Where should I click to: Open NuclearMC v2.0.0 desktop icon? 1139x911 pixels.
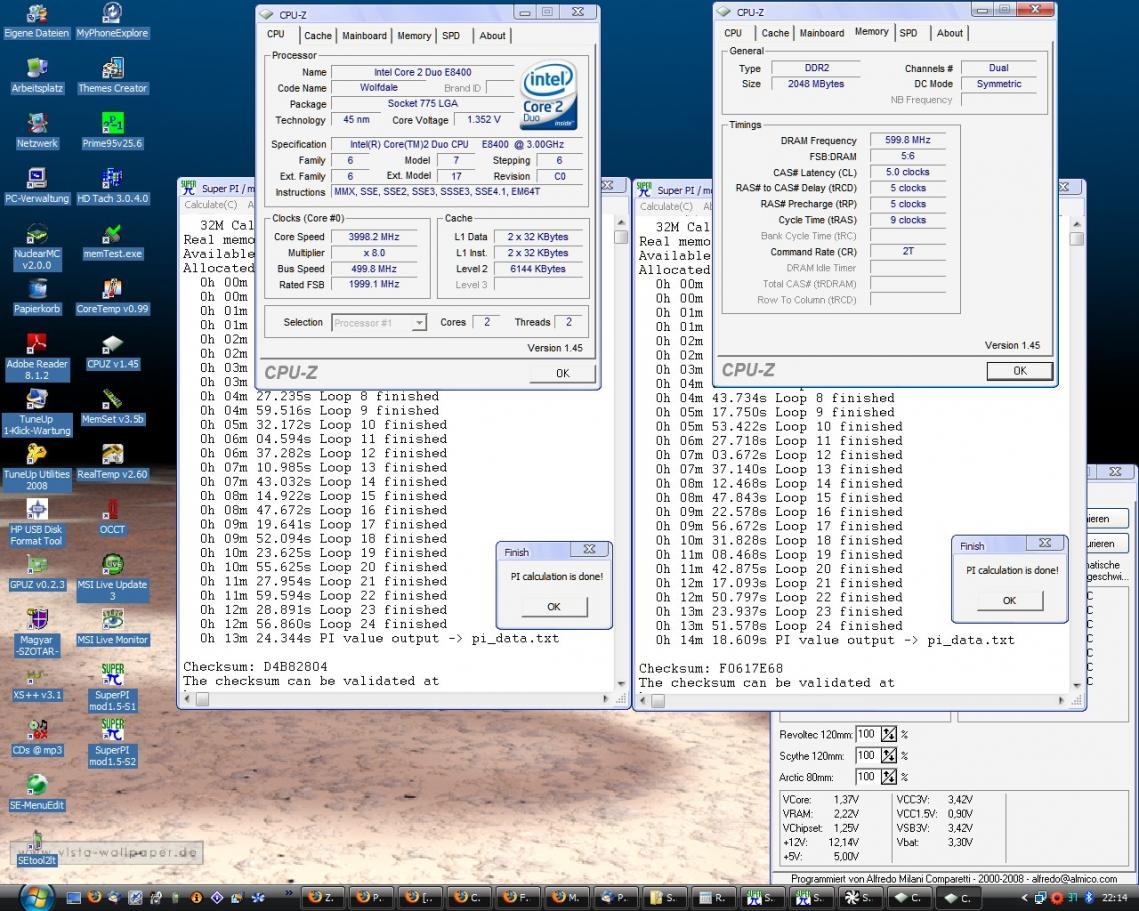pos(37,247)
